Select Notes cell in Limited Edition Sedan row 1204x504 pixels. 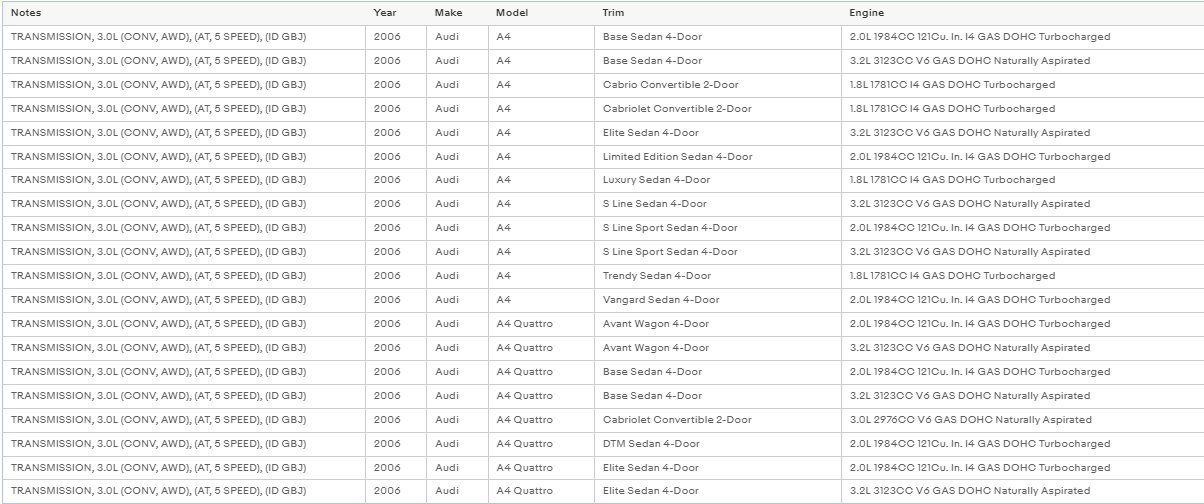pos(184,157)
